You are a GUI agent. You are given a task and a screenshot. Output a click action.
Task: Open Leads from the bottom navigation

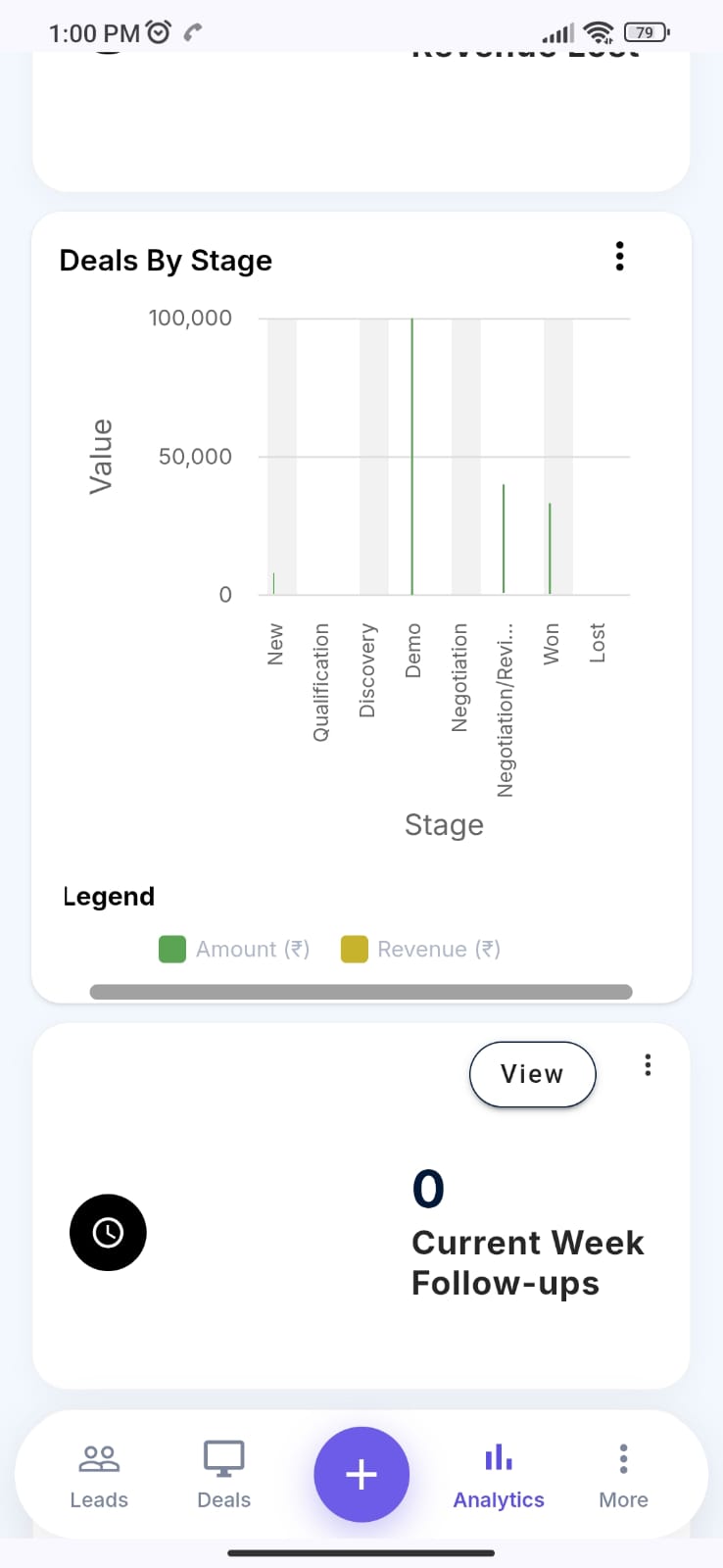click(99, 1477)
